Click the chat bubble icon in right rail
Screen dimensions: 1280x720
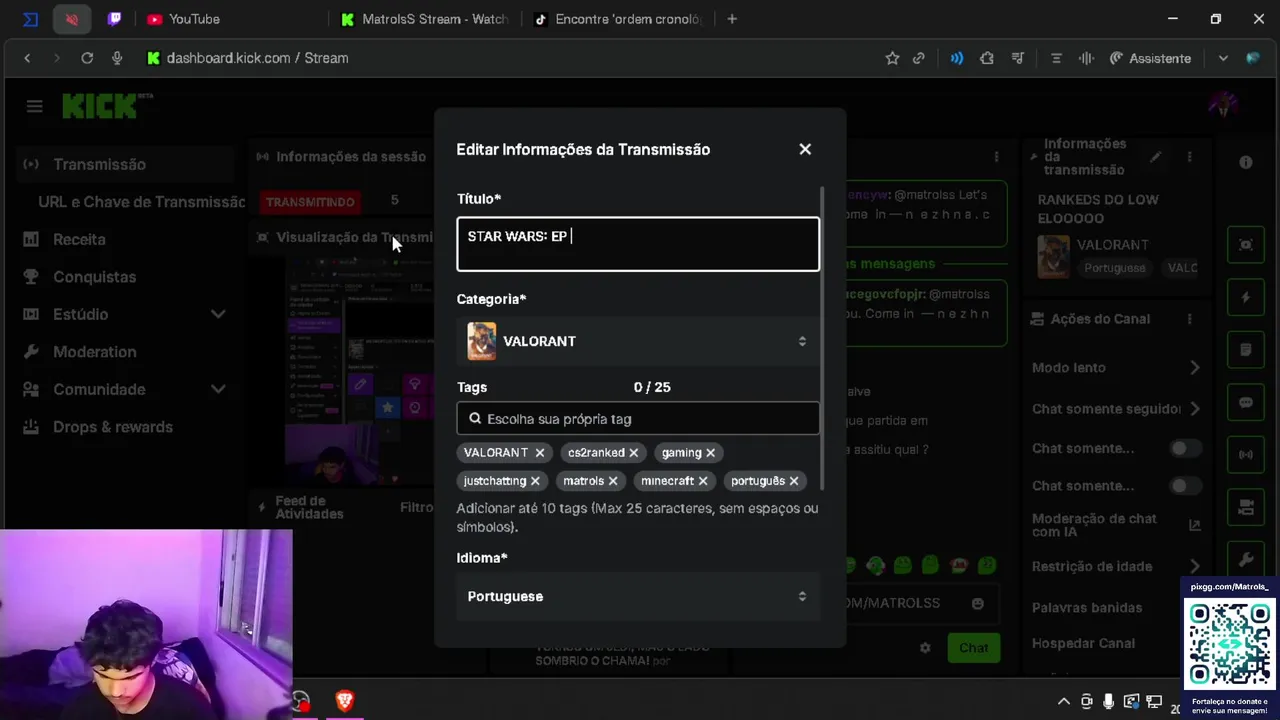click(x=1246, y=403)
